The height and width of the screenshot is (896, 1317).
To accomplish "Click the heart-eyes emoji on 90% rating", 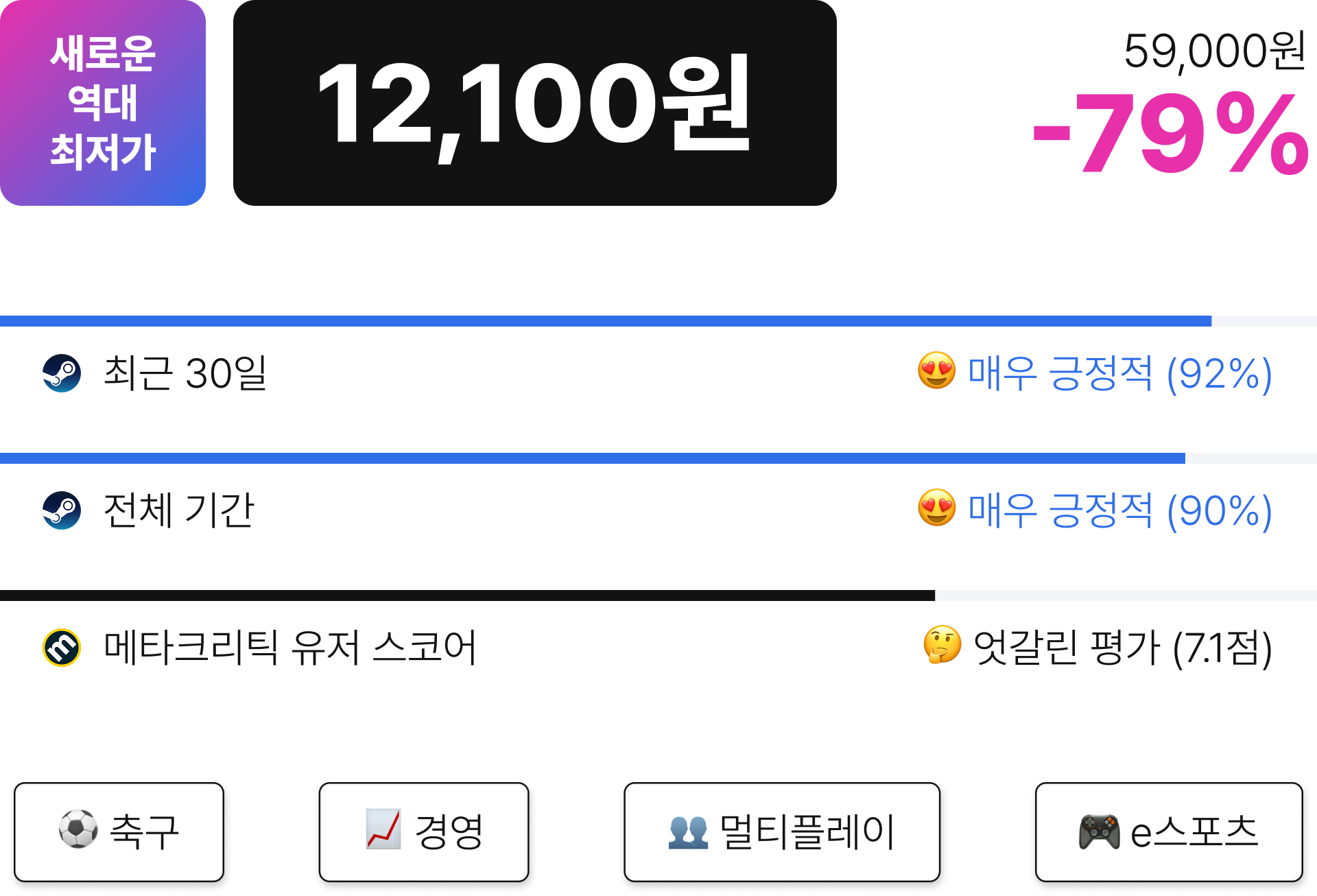I will tap(936, 508).
